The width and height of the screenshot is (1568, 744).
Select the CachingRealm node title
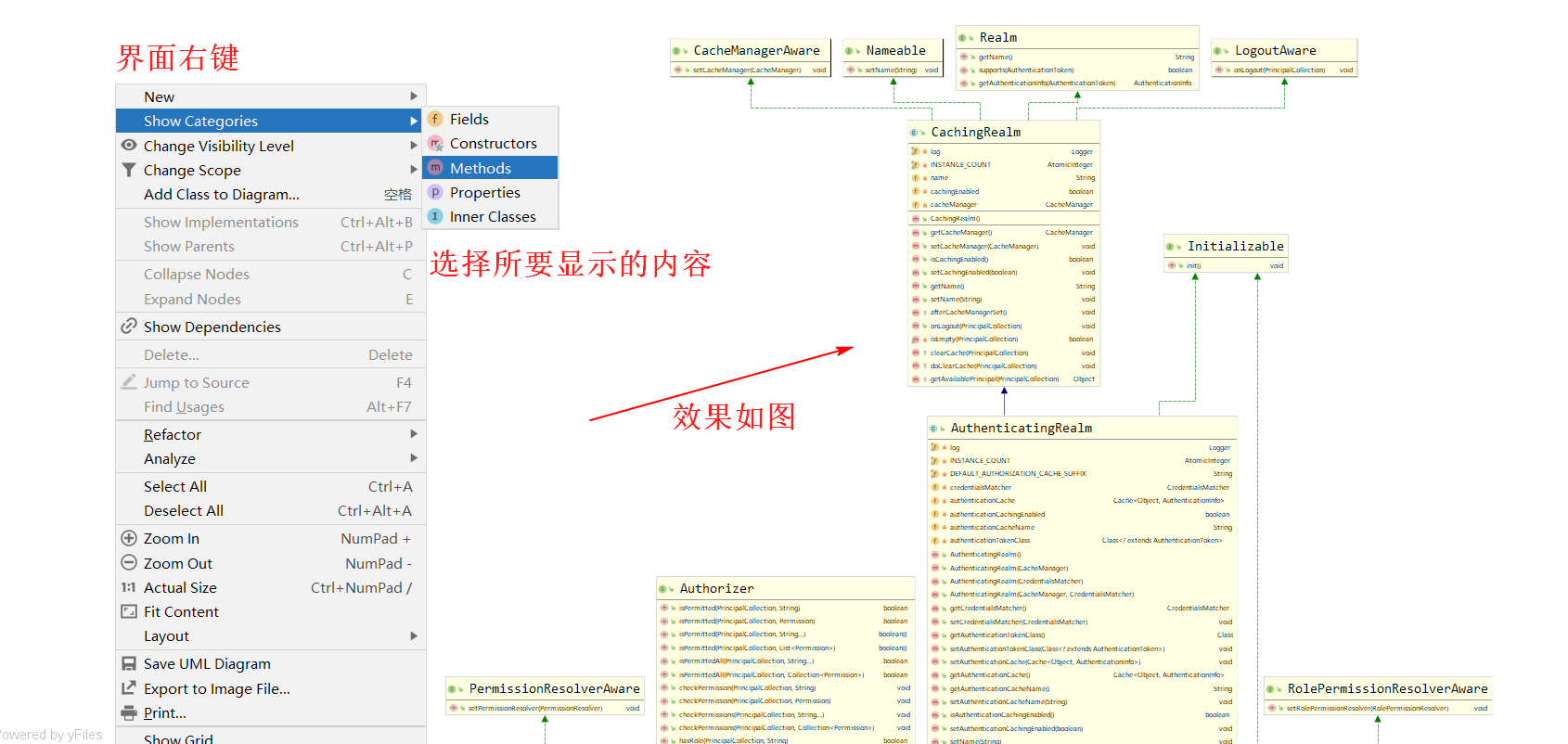976,133
